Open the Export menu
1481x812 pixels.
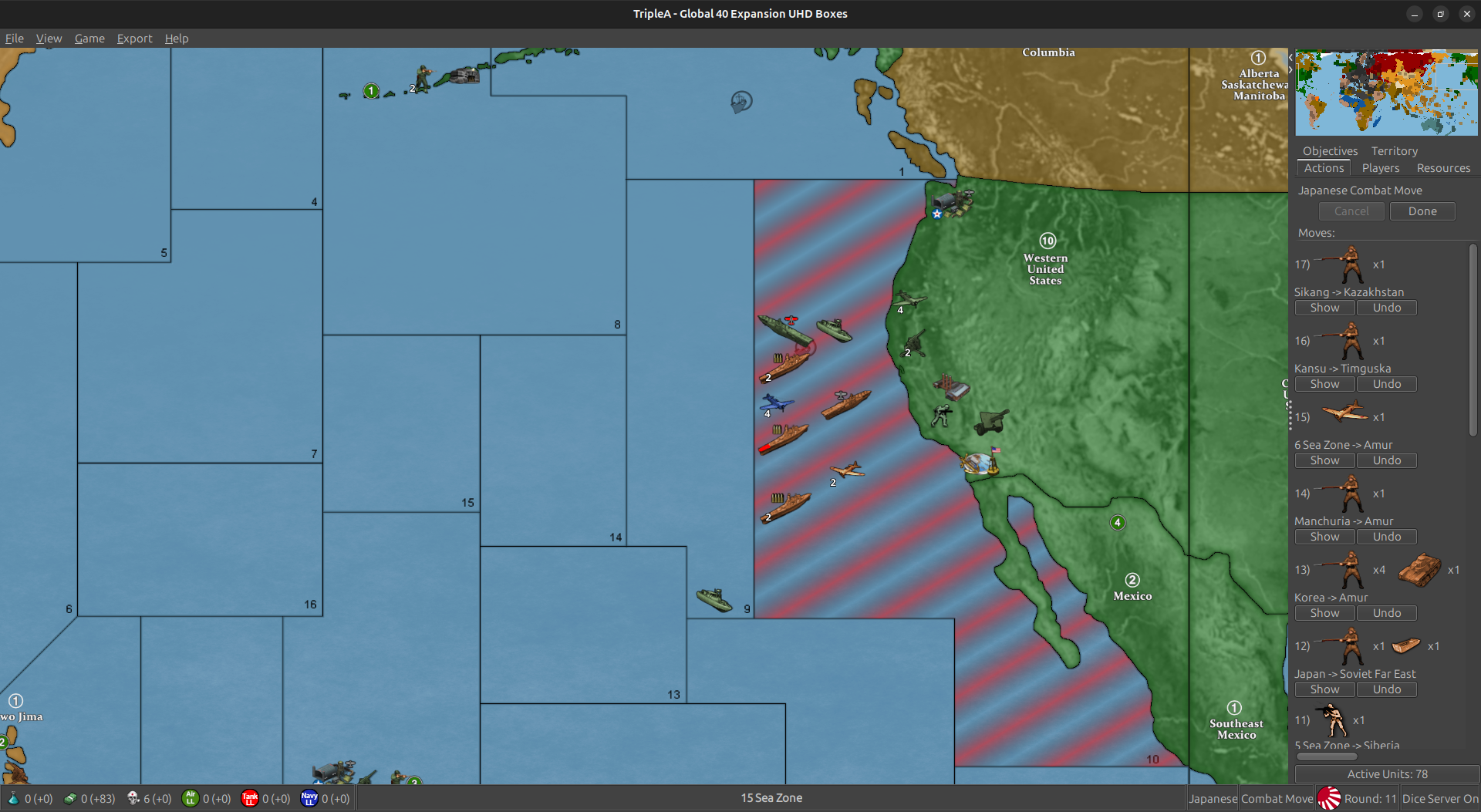coord(134,39)
